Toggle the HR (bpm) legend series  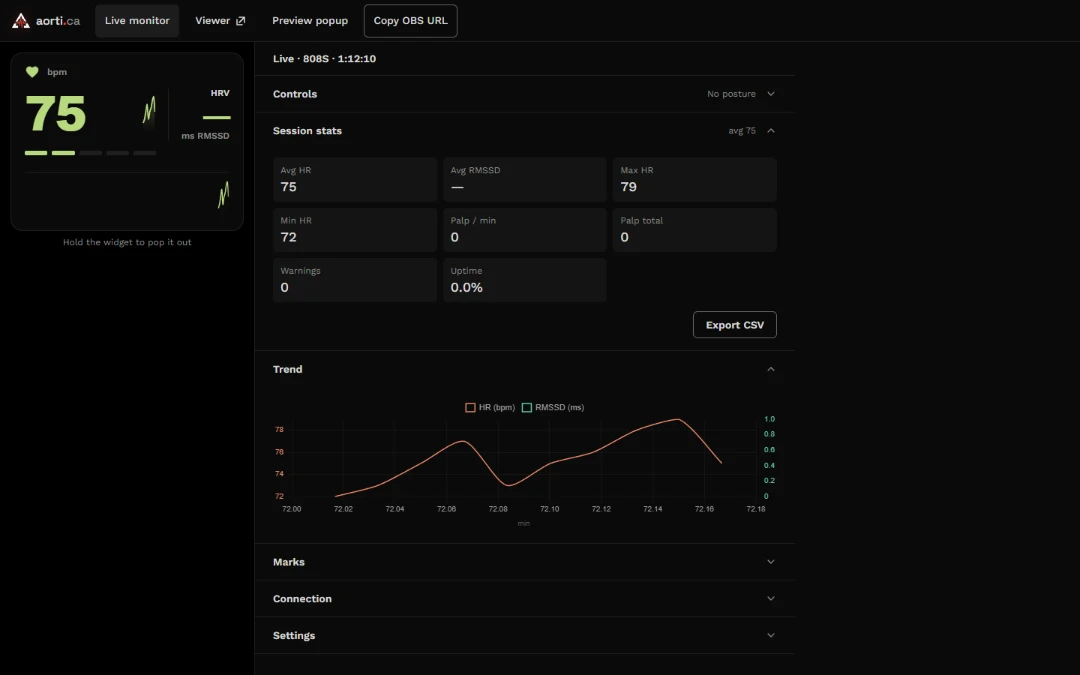(x=490, y=407)
